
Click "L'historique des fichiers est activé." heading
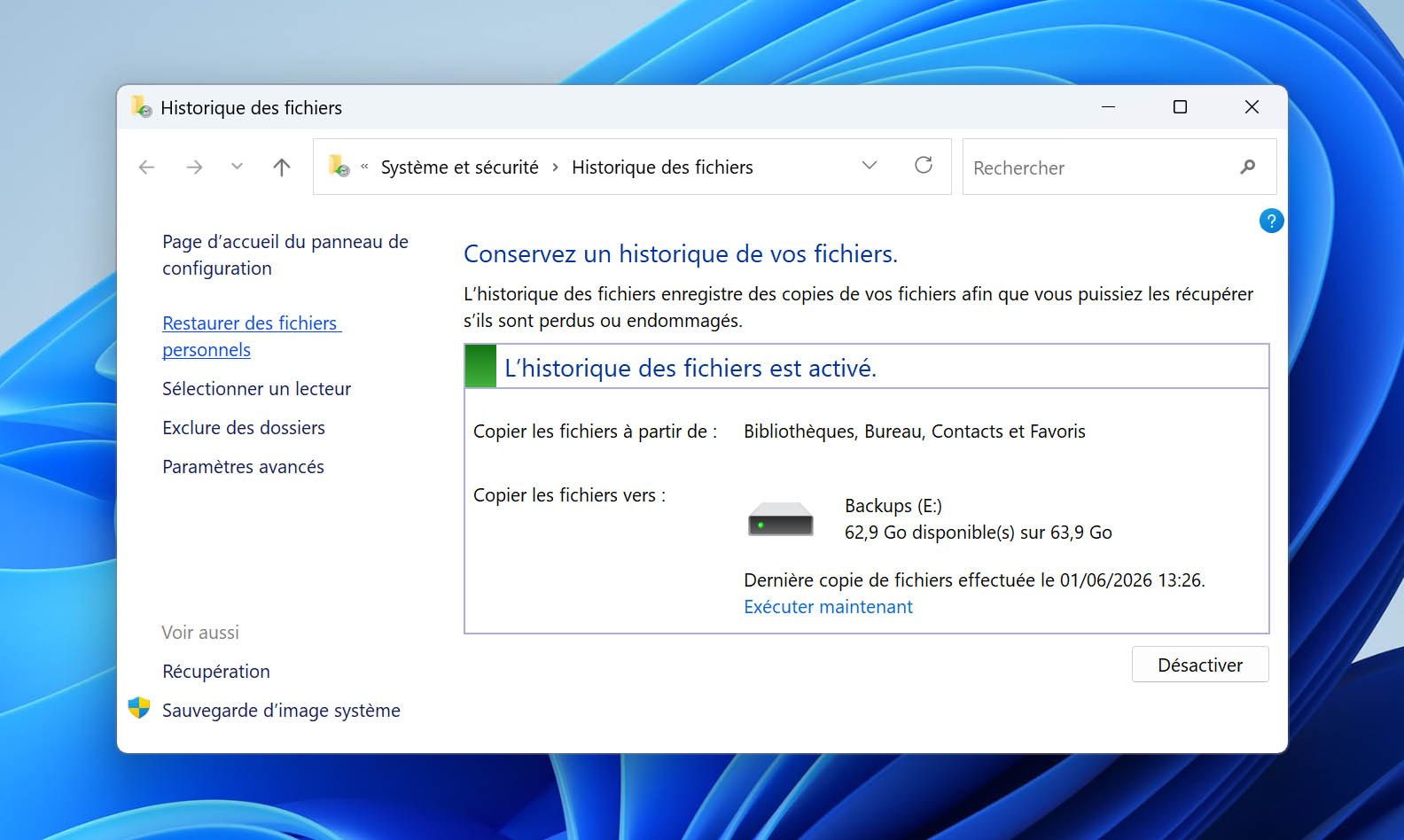[690, 368]
